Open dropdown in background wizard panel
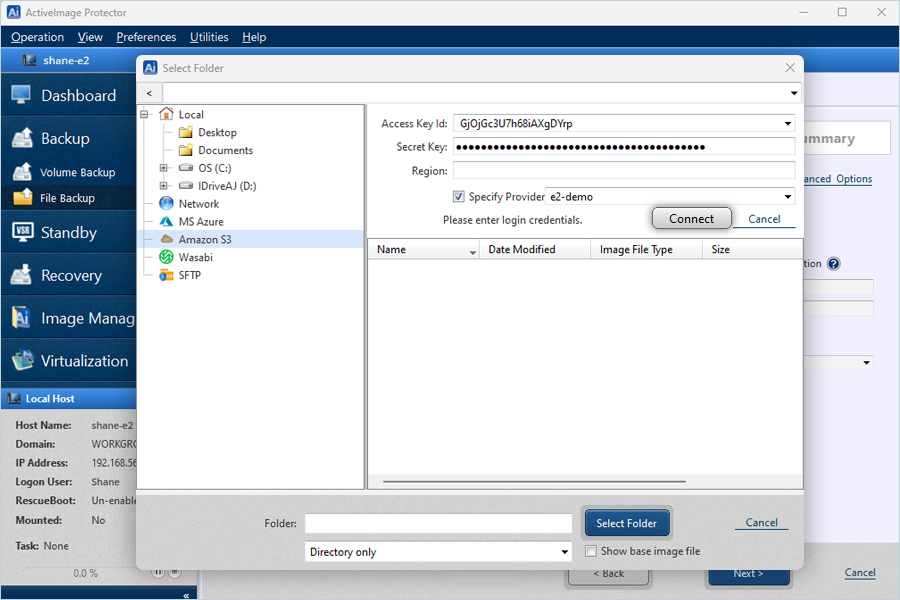Image resolution: width=900 pixels, height=600 pixels. pos(867,363)
